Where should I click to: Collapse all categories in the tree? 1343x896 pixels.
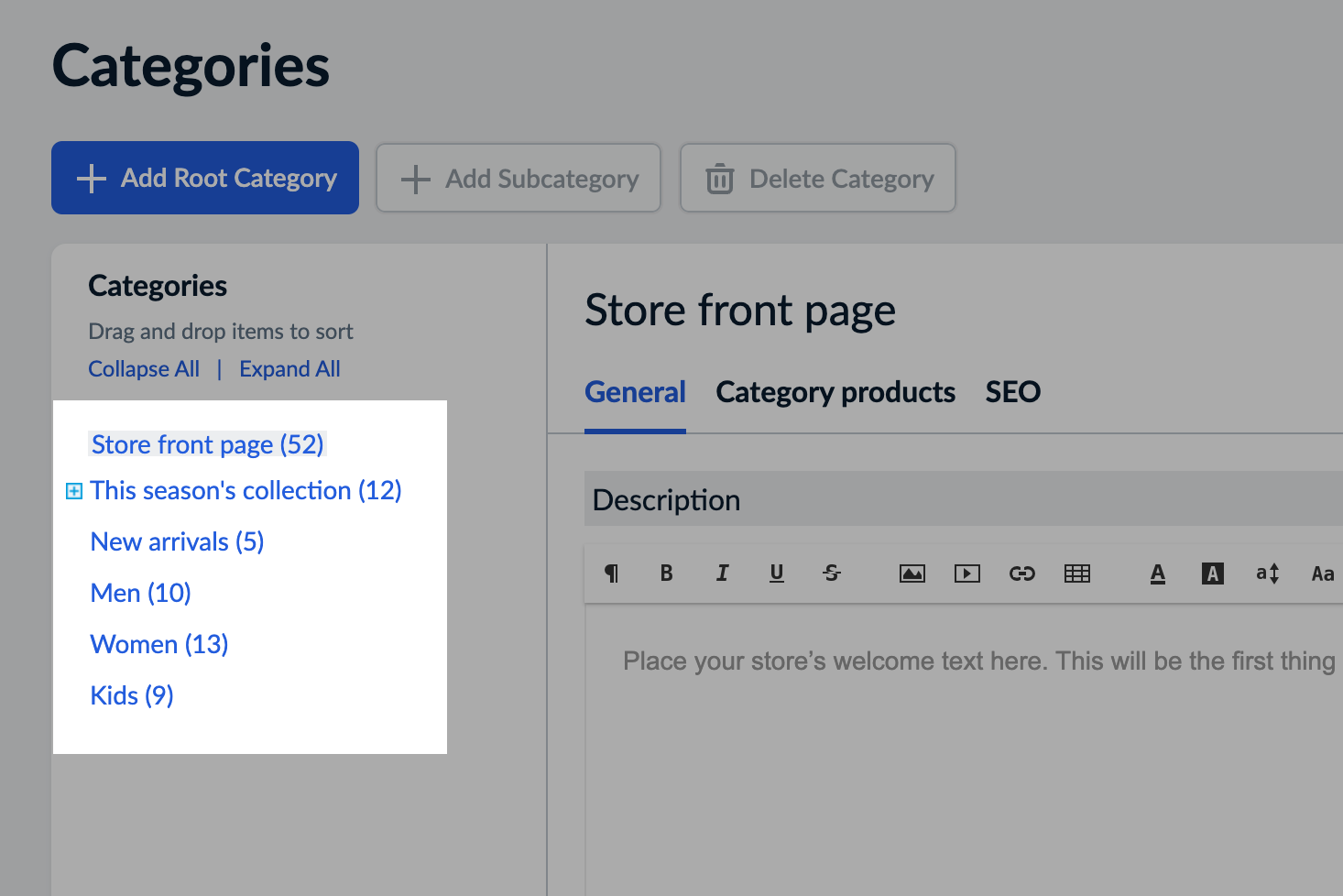tap(144, 368)
